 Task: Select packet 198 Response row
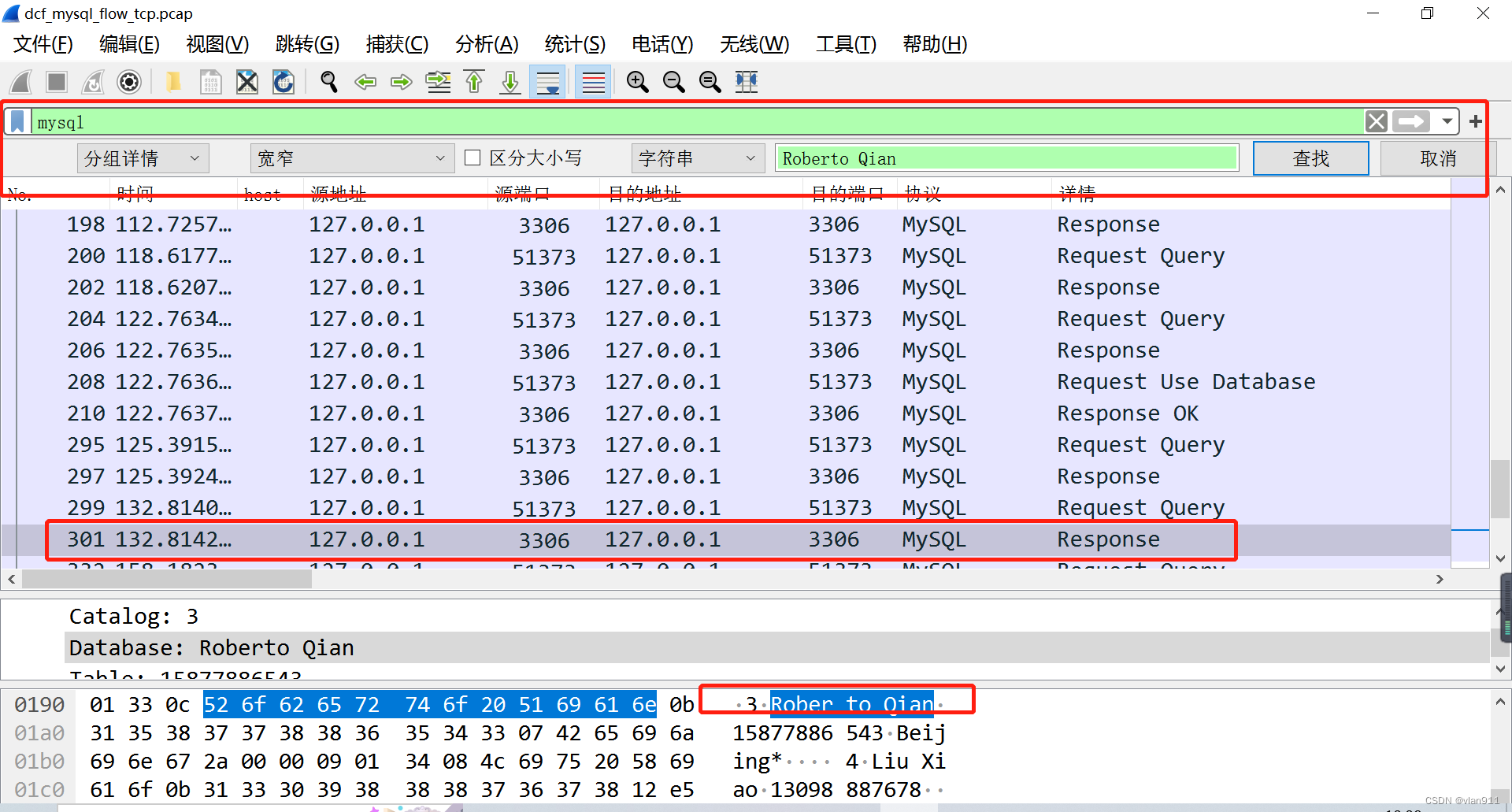725,224
